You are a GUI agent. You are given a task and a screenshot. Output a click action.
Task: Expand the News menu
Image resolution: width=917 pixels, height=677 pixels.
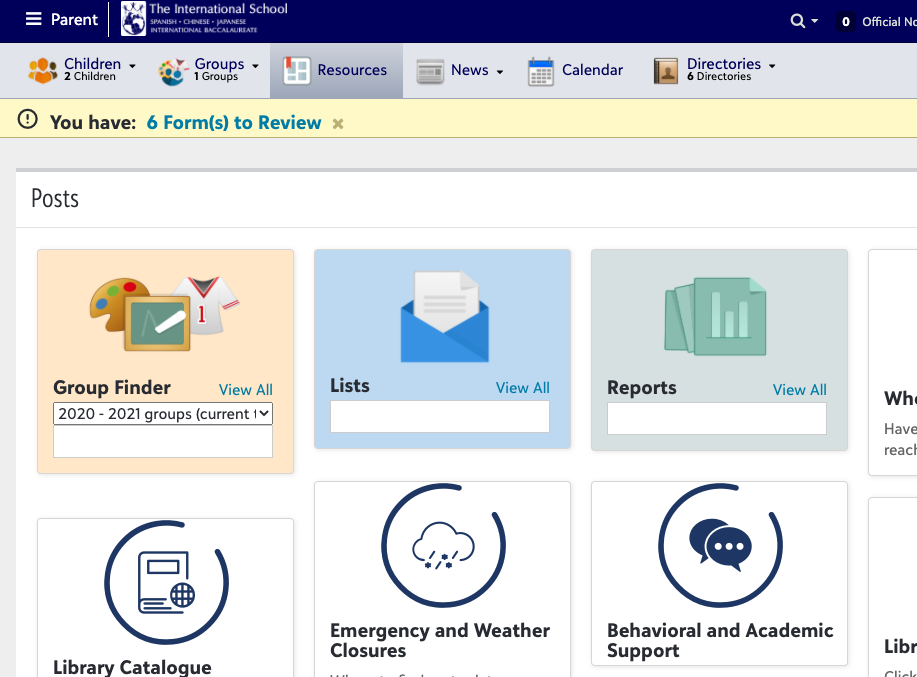460,70
